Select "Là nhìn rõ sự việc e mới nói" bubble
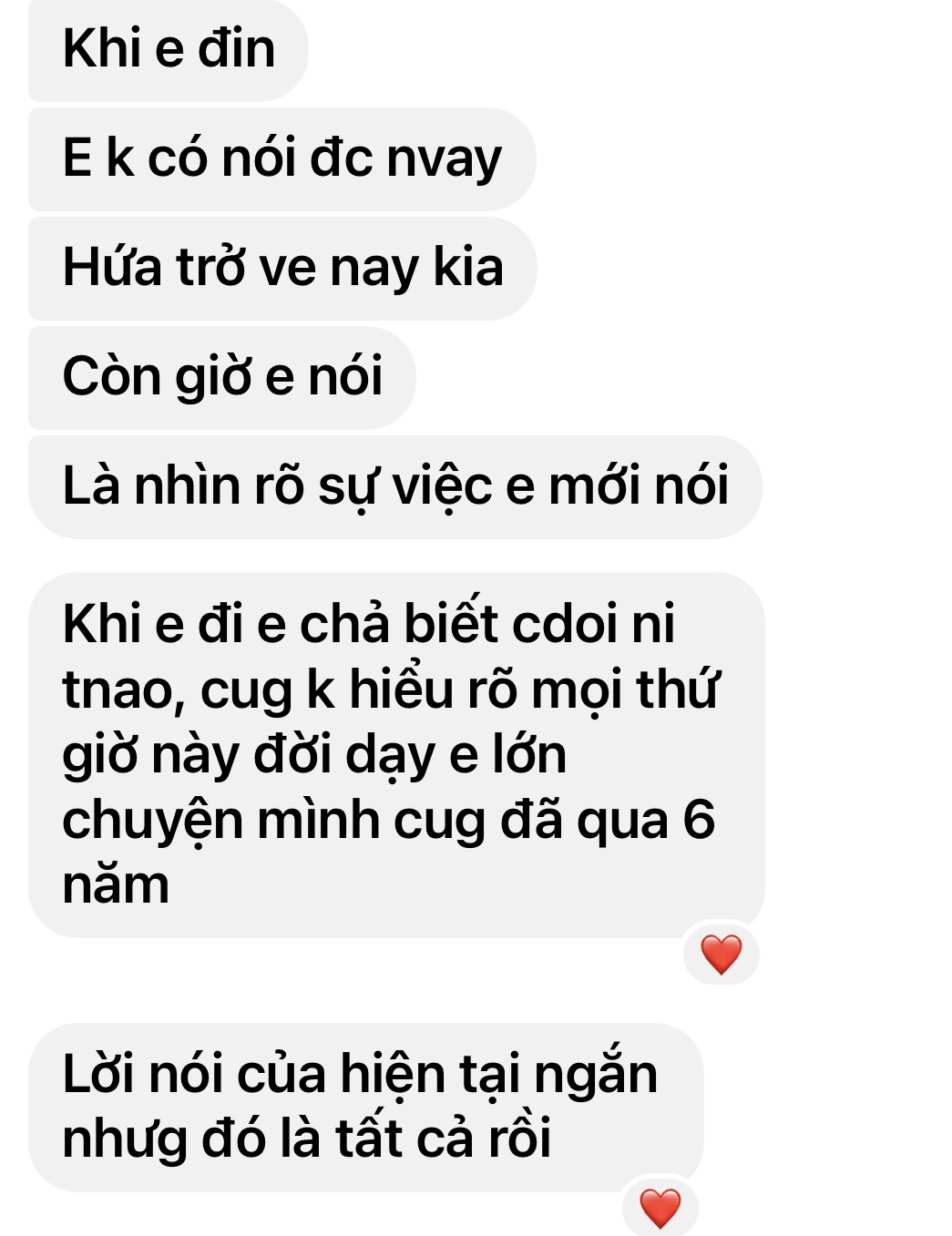This screenshot has width=952, height=1236. pyautogui.click(x=395, y=487)
